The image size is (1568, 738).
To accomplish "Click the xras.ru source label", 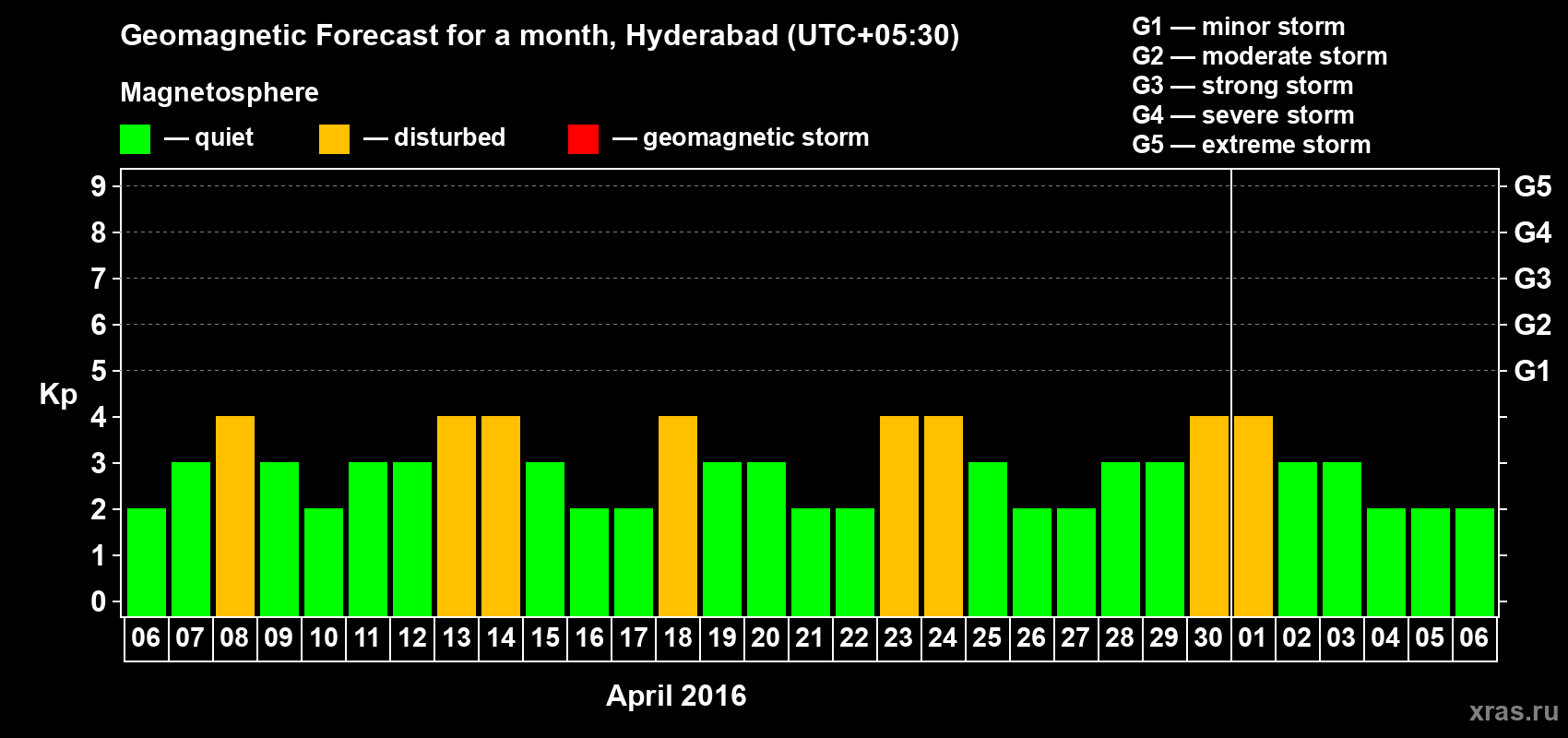I will (x=1514, y=711).
